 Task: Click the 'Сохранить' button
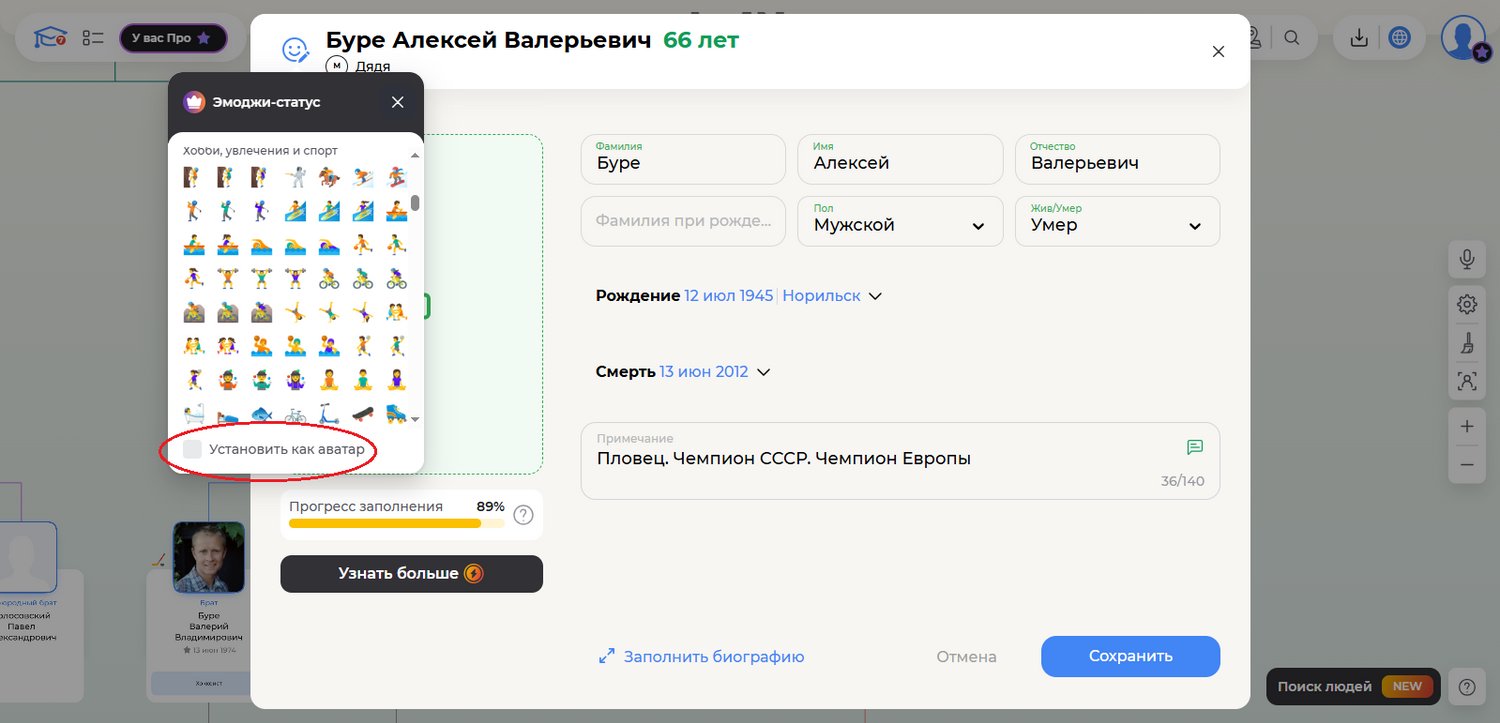(1130, 656)
